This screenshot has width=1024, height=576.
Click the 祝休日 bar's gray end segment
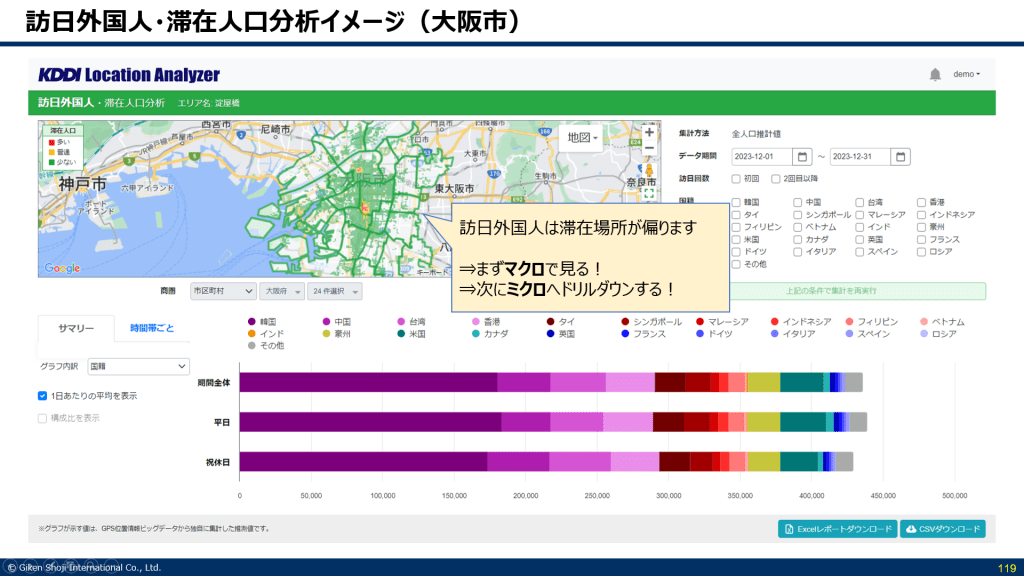click(x=844, y=462)
